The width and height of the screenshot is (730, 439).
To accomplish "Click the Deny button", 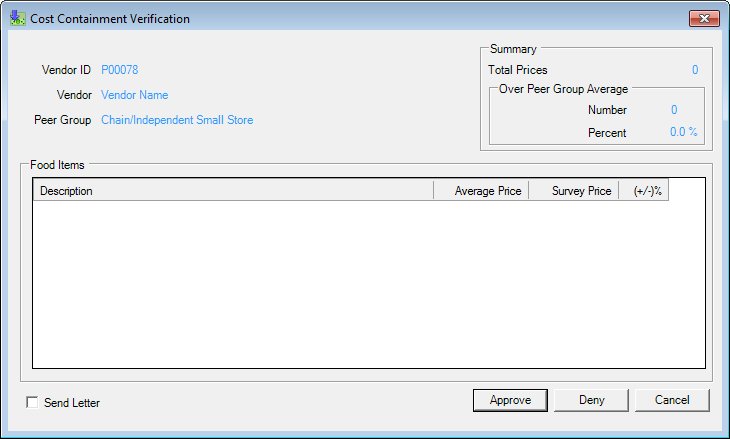I will 591,400.
